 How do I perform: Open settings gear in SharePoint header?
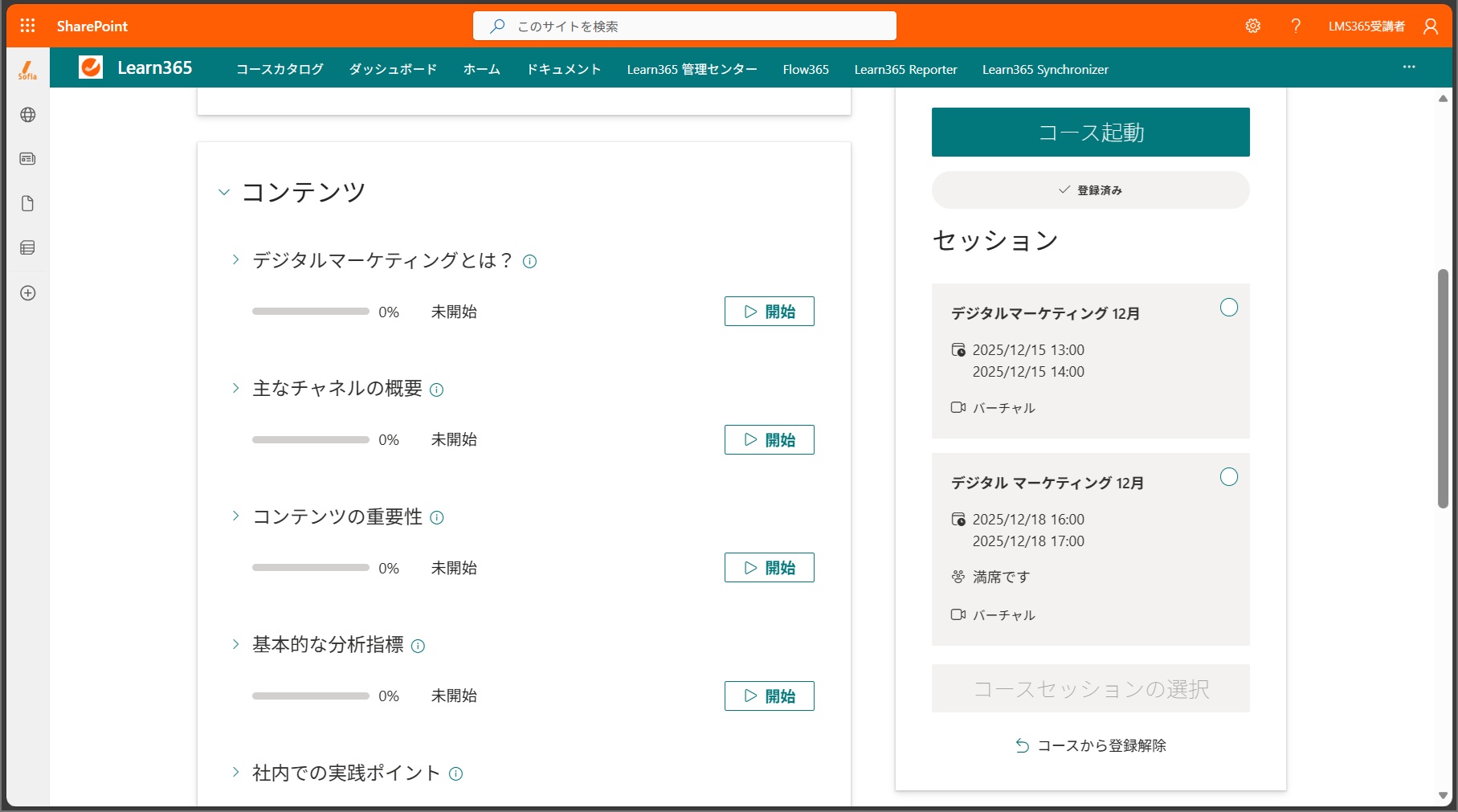1252,26
